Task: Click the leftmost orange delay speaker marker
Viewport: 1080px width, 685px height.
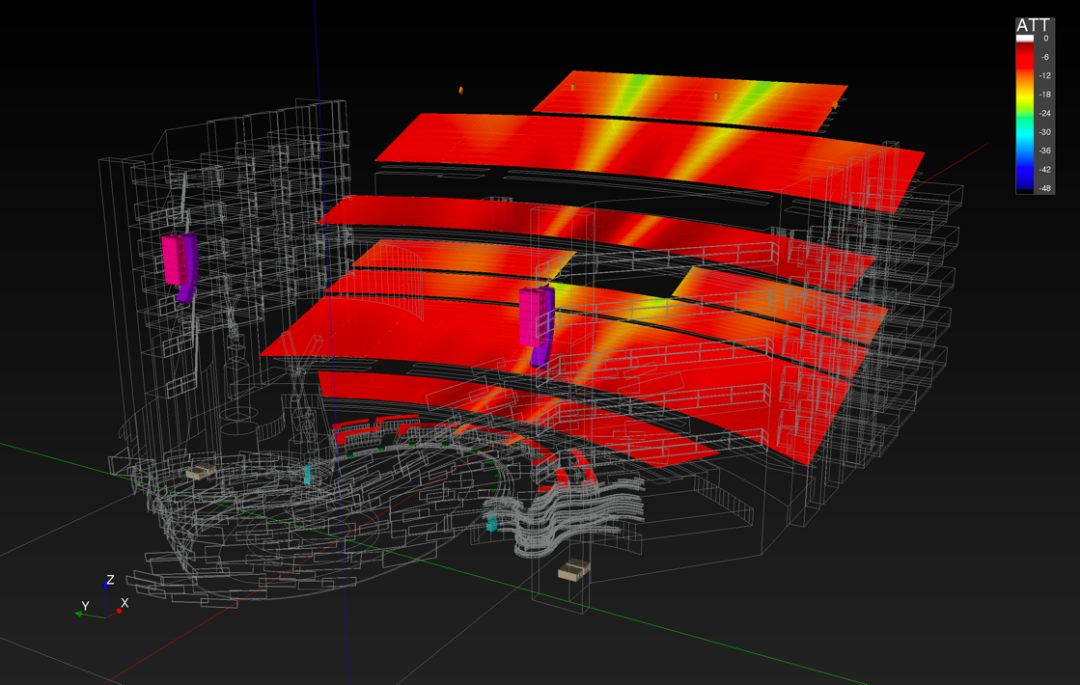Action: [x=461, y=91]
